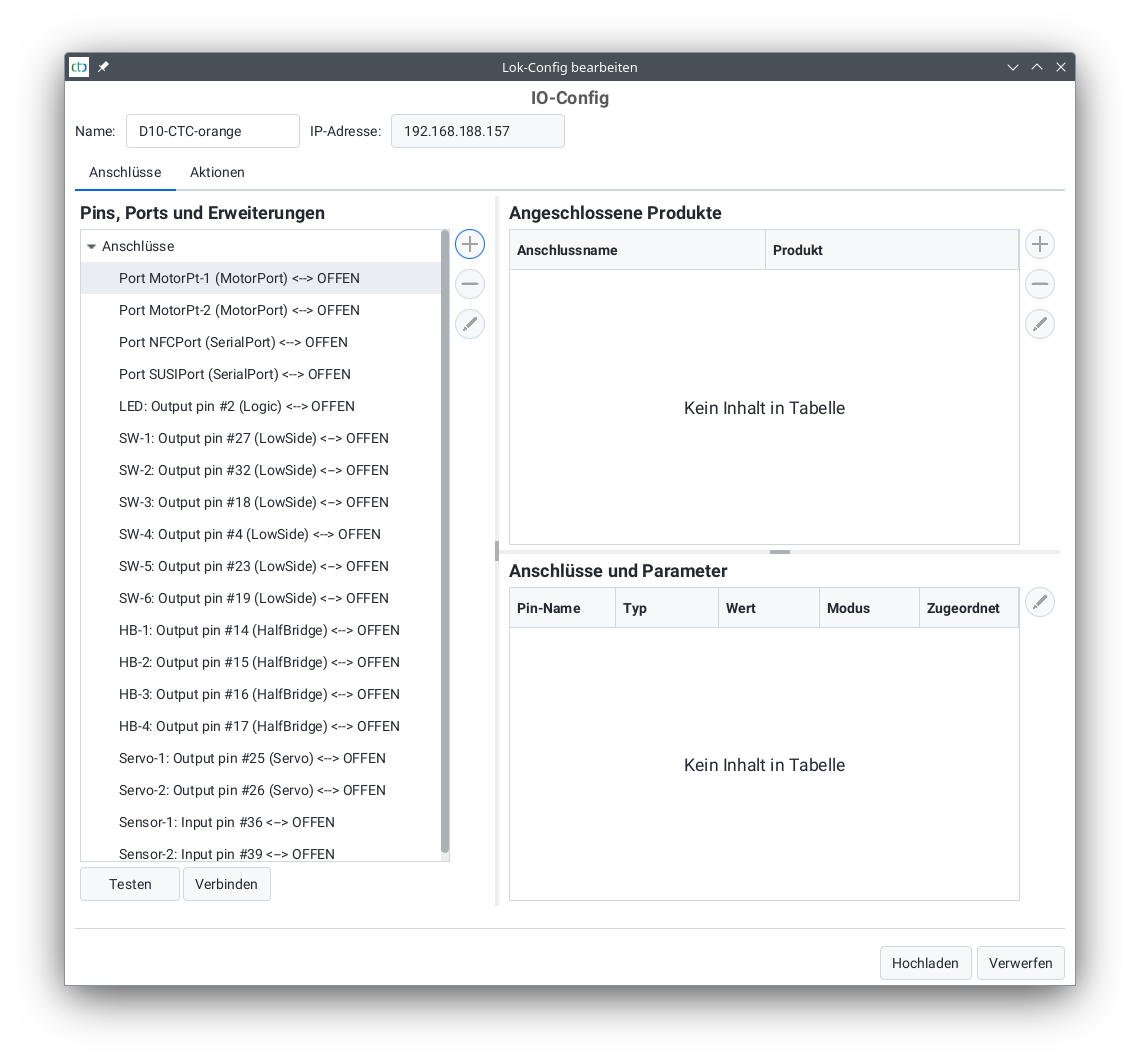The height and width of the screenshot is (1062, 1140).
Task: Collapse the Anschlüsse tree node
Action: [x=91, y=246]
